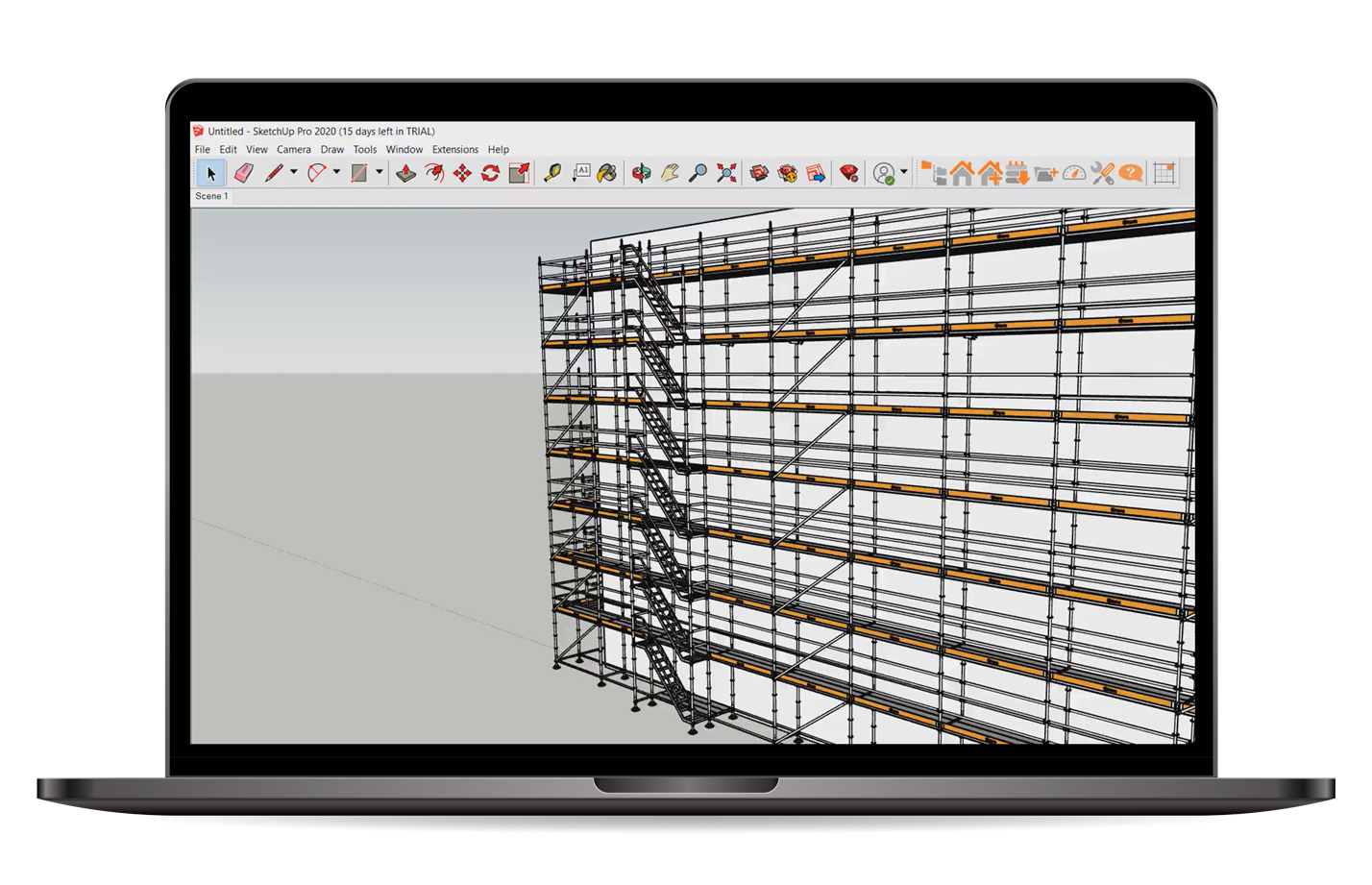Activate the Push/Pull tool

[x=406, y=173]
